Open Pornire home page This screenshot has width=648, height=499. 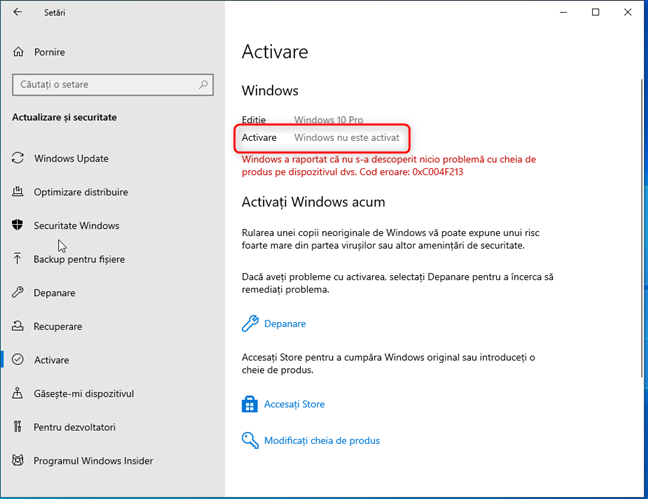tap(49, 52)
